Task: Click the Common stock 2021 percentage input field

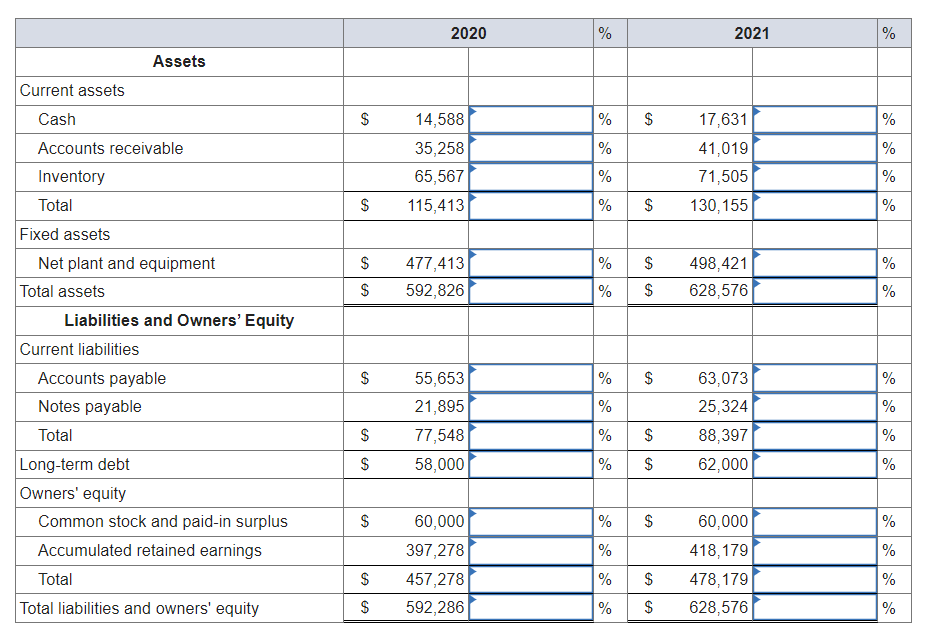Action: point(813,521)
